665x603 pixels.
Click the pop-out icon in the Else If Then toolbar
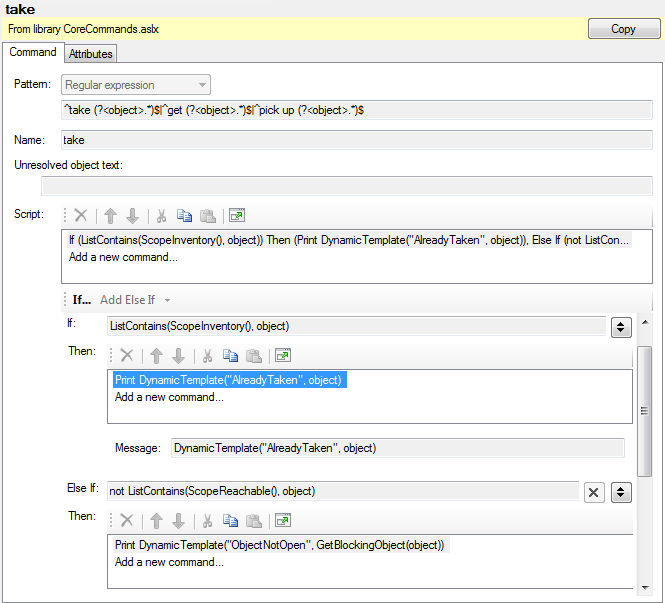[282, 520]
